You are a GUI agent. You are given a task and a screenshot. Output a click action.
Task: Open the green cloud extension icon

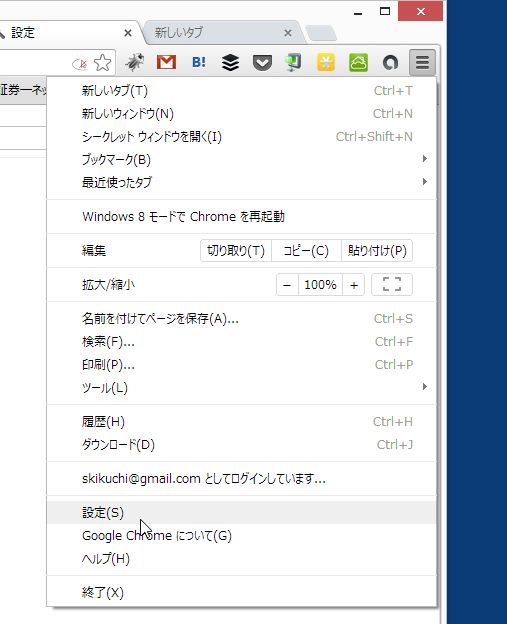click(x=358, y=62)
